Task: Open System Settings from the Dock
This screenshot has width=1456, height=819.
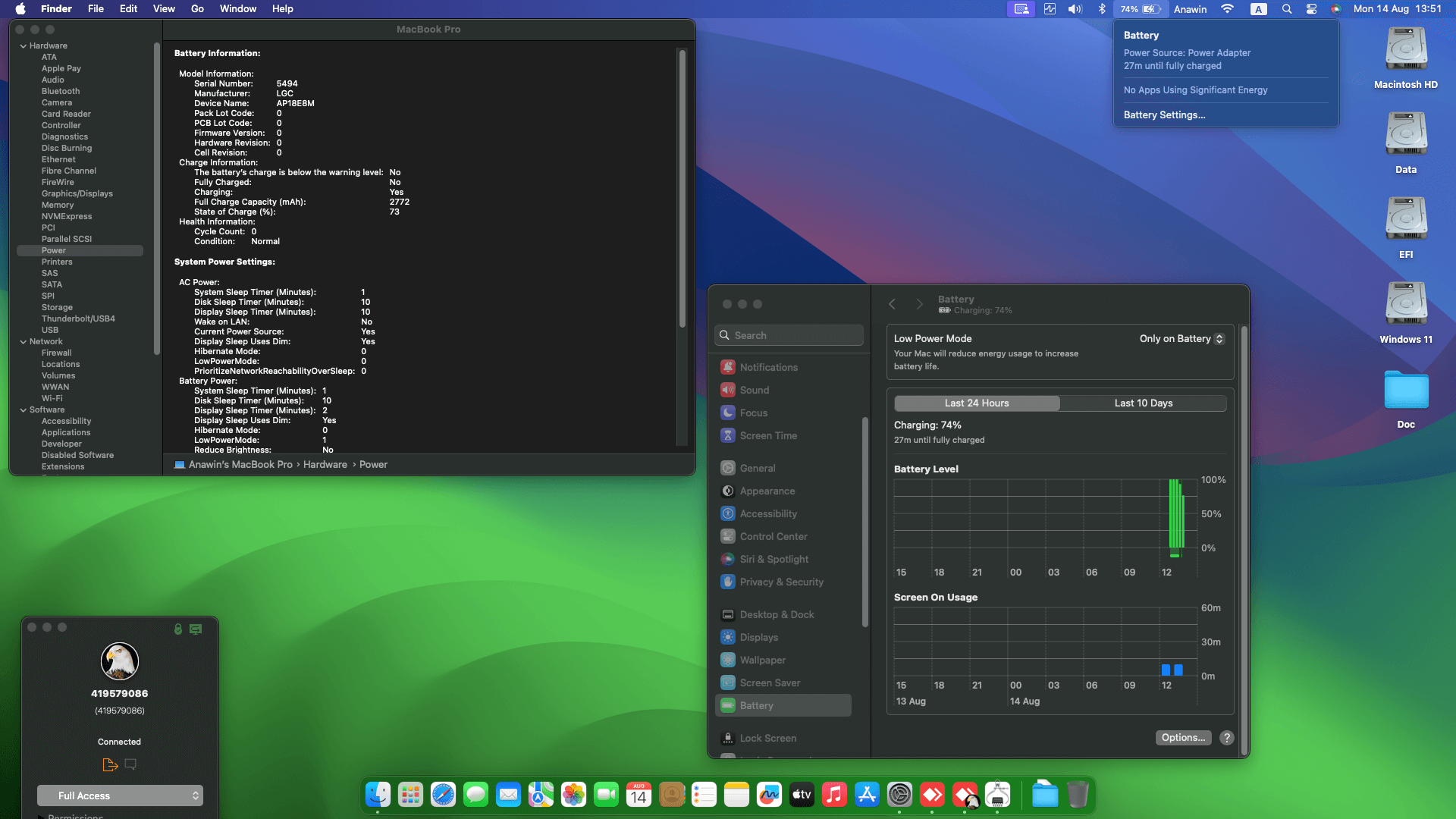Action: 899,795
